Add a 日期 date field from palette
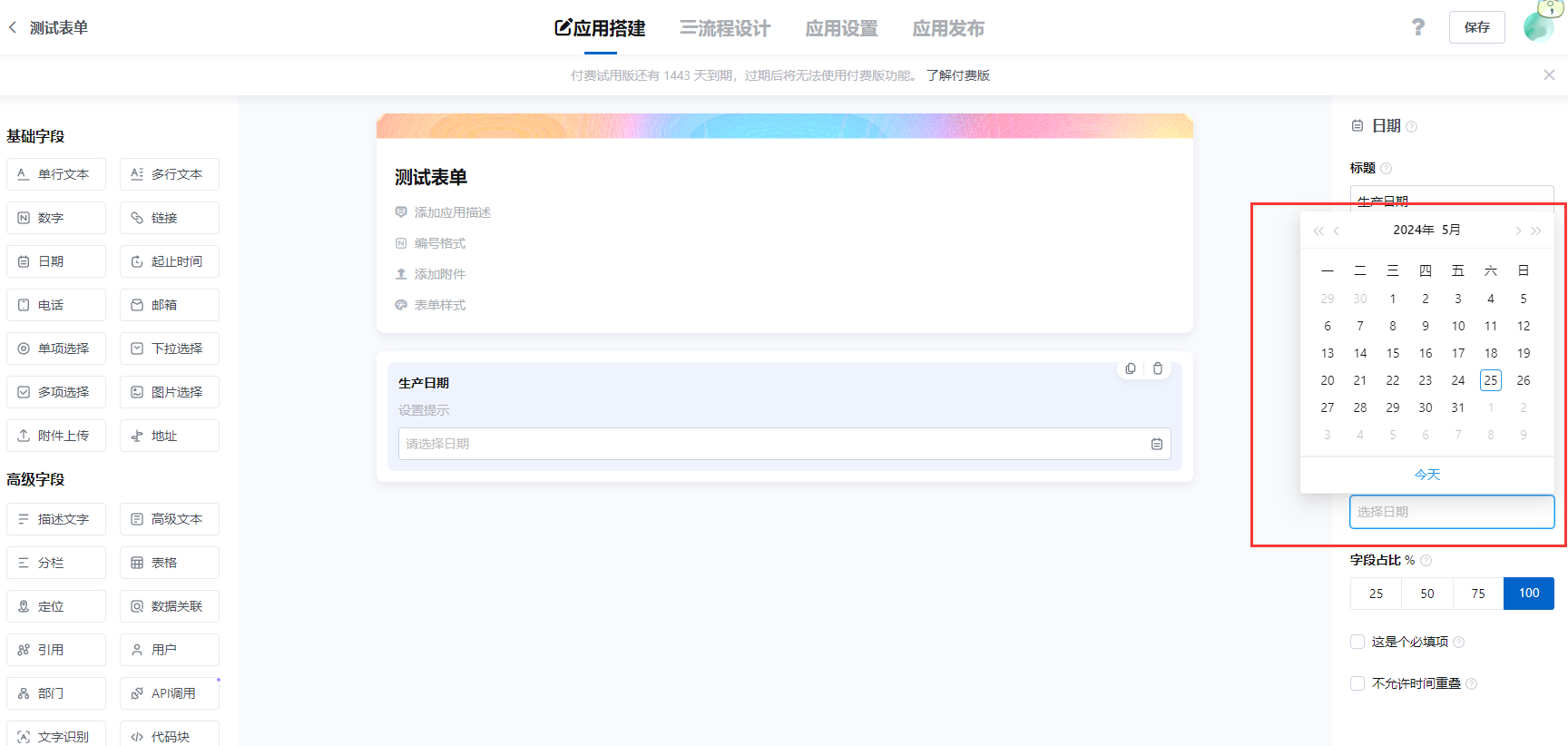 pyautogui.click(x=56, y=261)
